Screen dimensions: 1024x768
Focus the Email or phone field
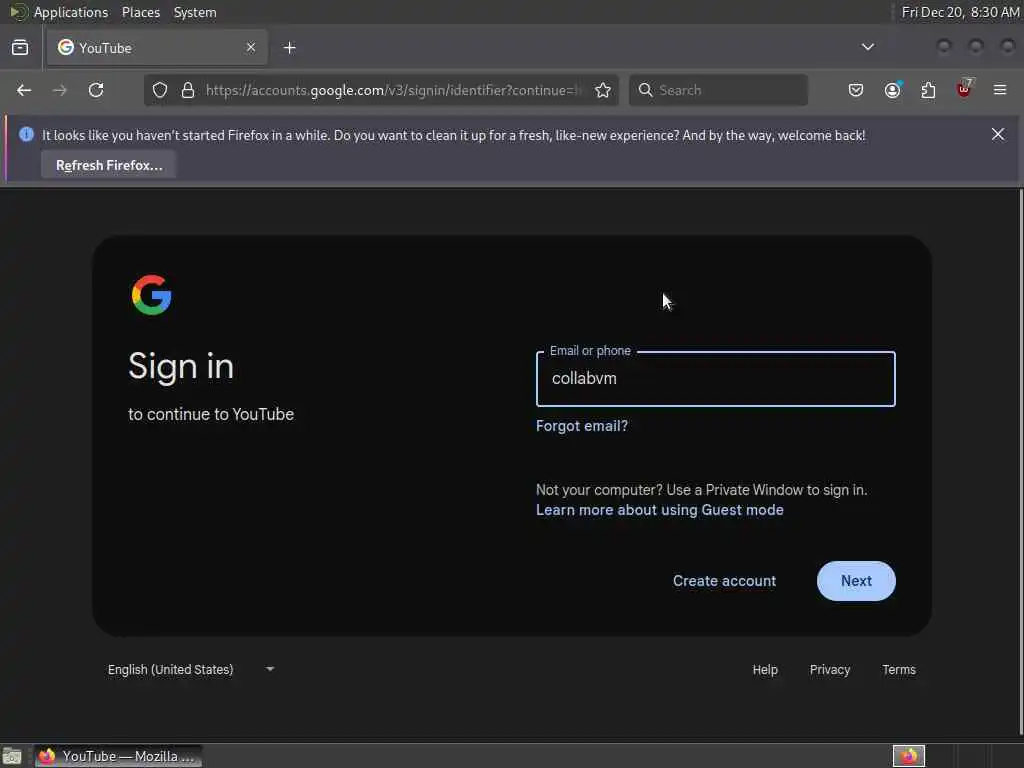click(x=716, y=379)
